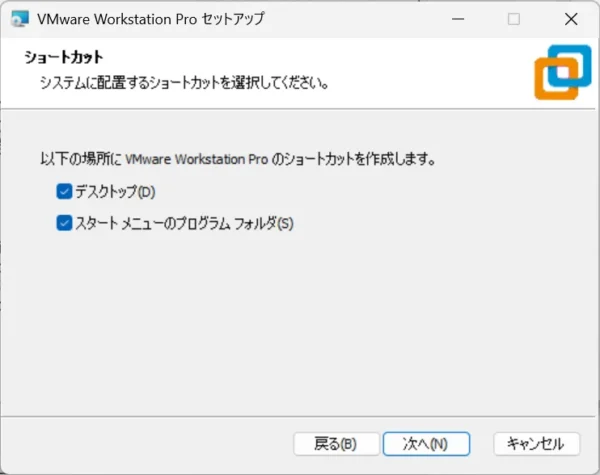Click the VMware Workstation Pro セットアップ window title
The image size is (600, 475).
click(x=150, y=19)
